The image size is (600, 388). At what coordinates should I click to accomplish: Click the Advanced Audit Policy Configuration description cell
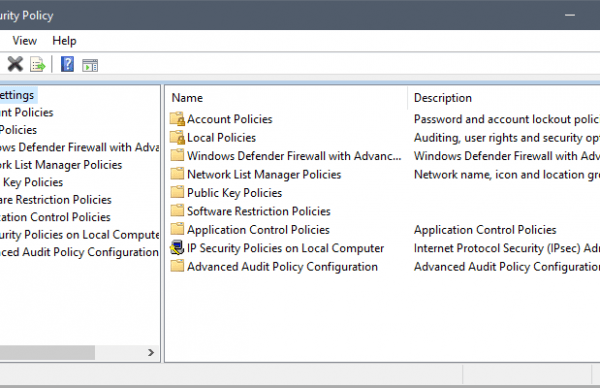point(507,266)
